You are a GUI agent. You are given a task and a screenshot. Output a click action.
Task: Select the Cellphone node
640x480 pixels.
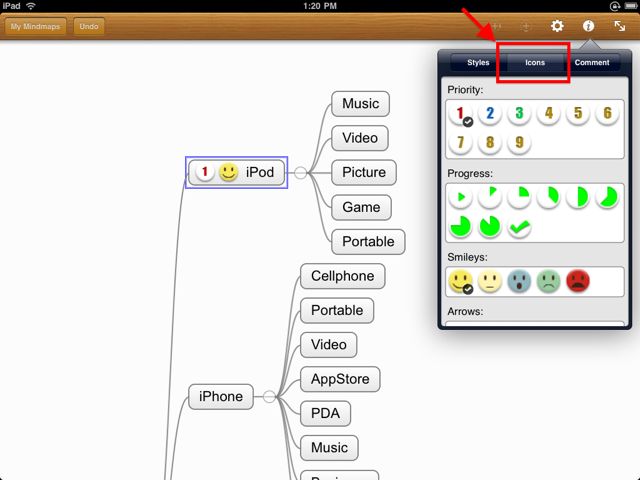point(342,276)
